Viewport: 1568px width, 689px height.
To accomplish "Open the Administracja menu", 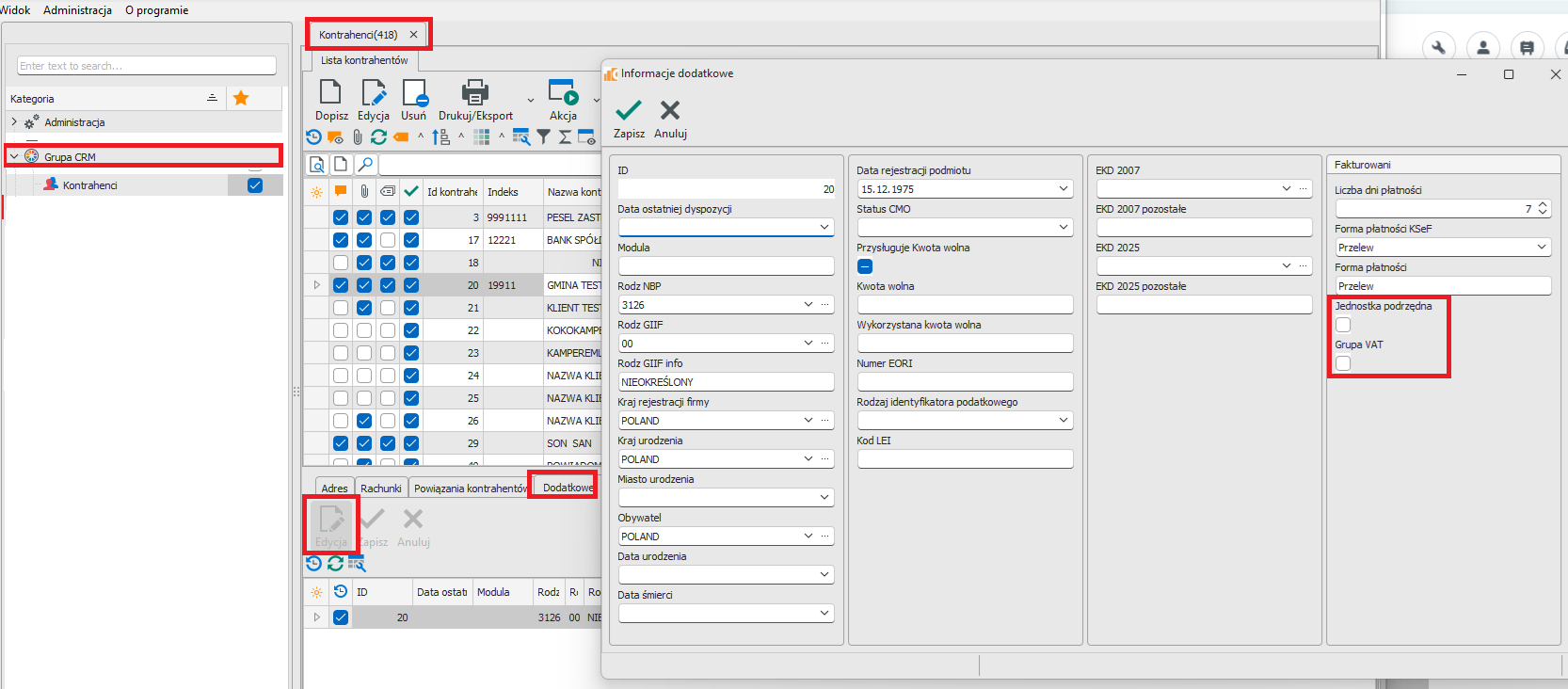I will (77, 10).
